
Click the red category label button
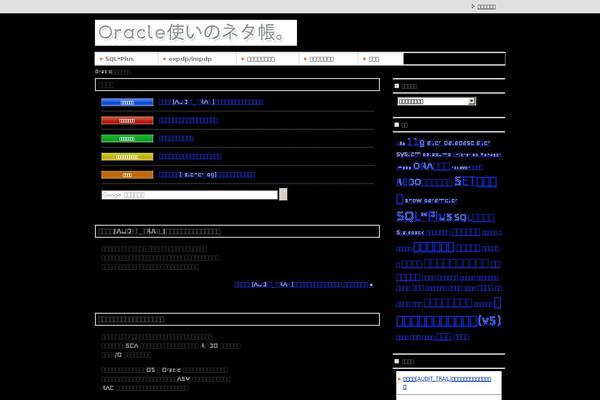pos(127,121)
